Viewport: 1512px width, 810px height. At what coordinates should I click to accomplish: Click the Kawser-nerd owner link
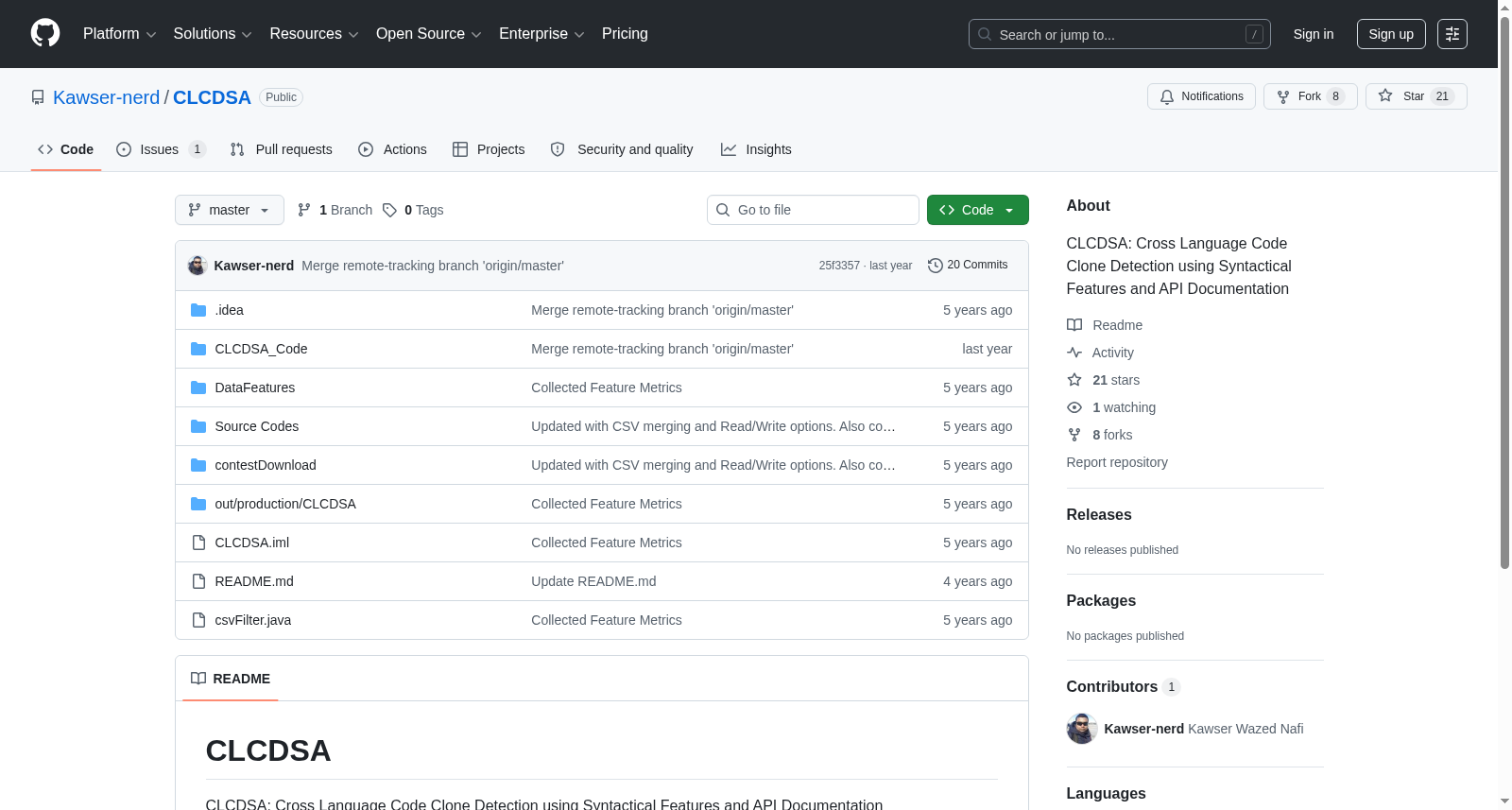tap(107, 97)
